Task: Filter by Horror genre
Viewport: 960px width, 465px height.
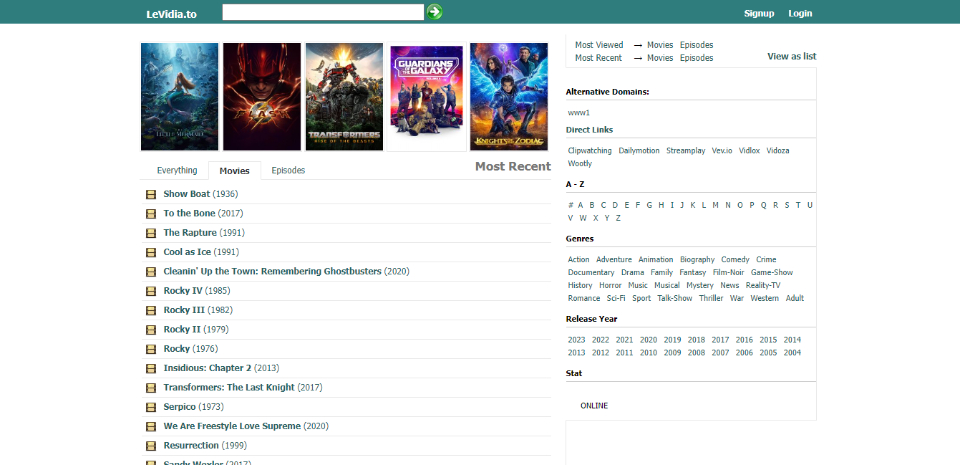Action: [610, 285]
